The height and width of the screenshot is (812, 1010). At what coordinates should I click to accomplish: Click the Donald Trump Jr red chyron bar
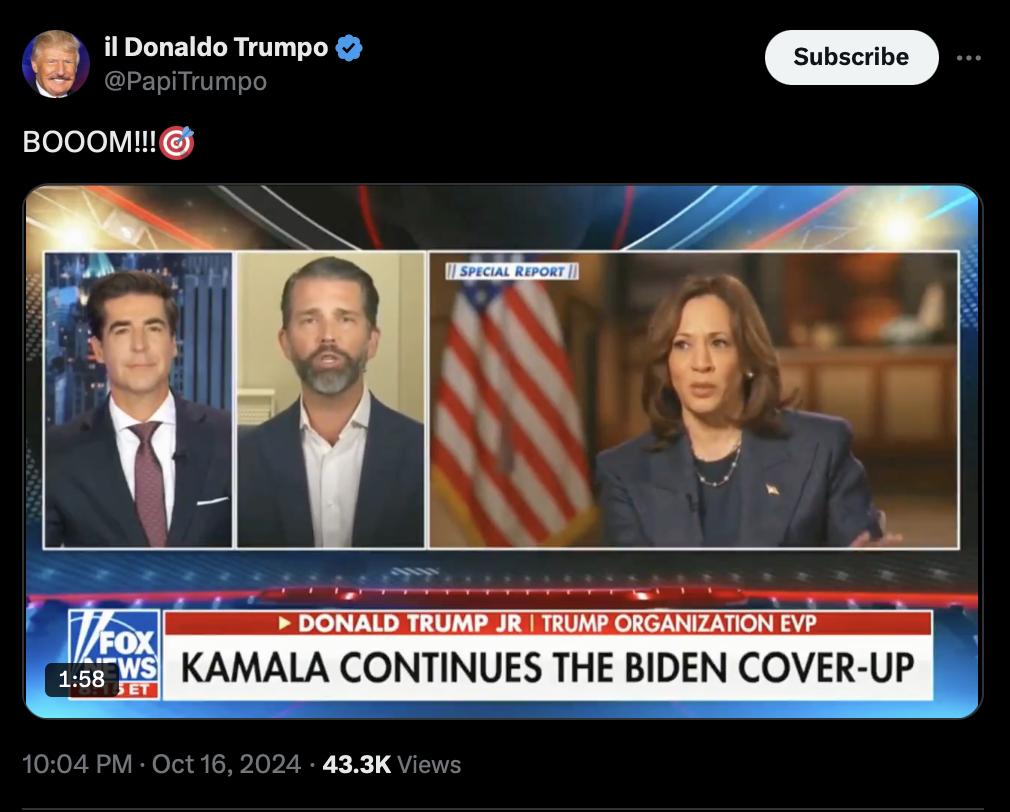coord(548,623)
